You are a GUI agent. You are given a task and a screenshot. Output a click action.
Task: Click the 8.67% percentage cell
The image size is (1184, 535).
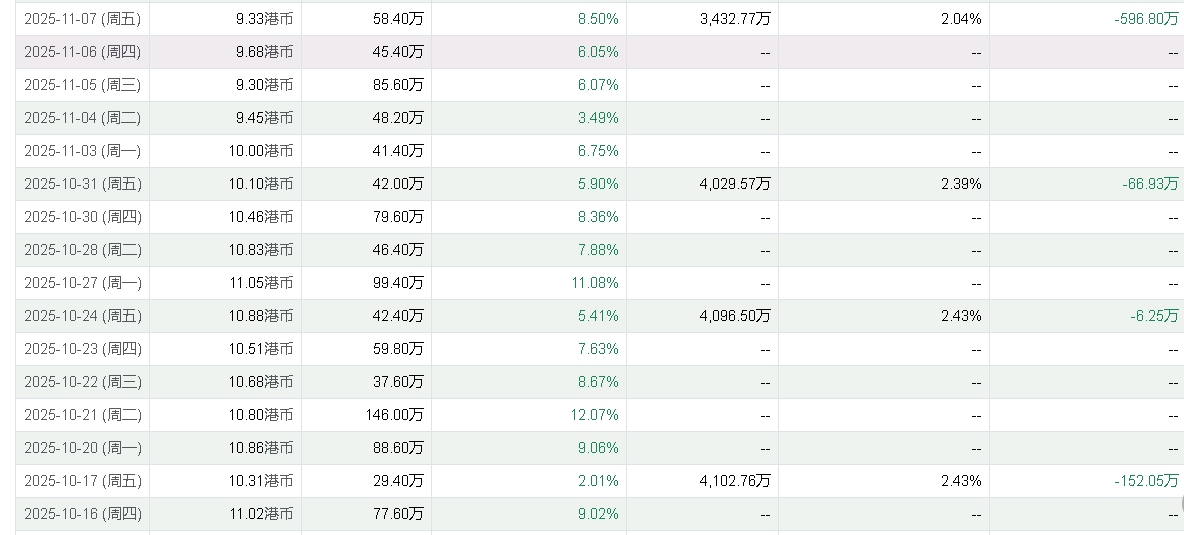[x=598, y=382]
